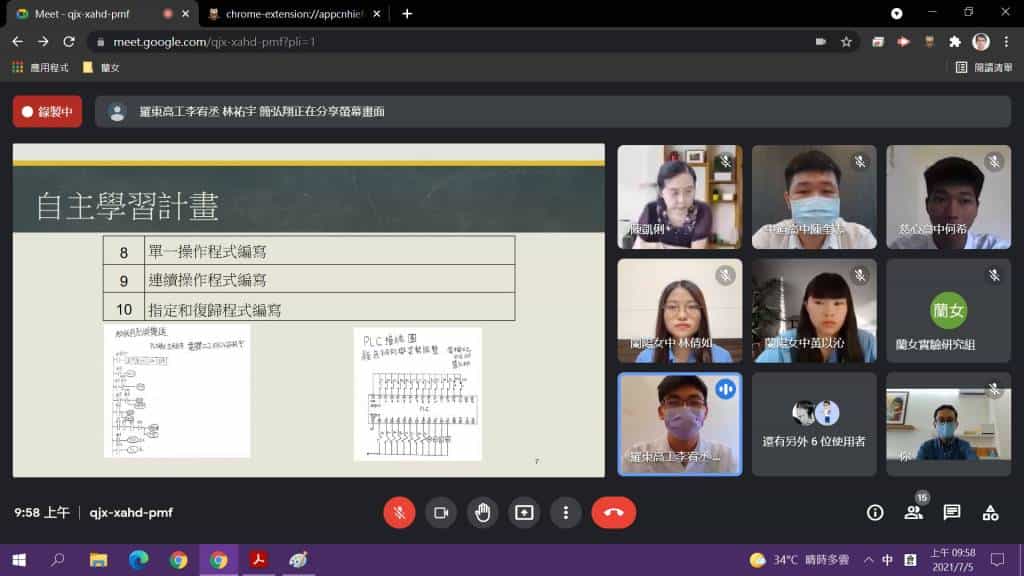Select the 蘭女實驗研究組 participant tile

click(x=948, y=311)
